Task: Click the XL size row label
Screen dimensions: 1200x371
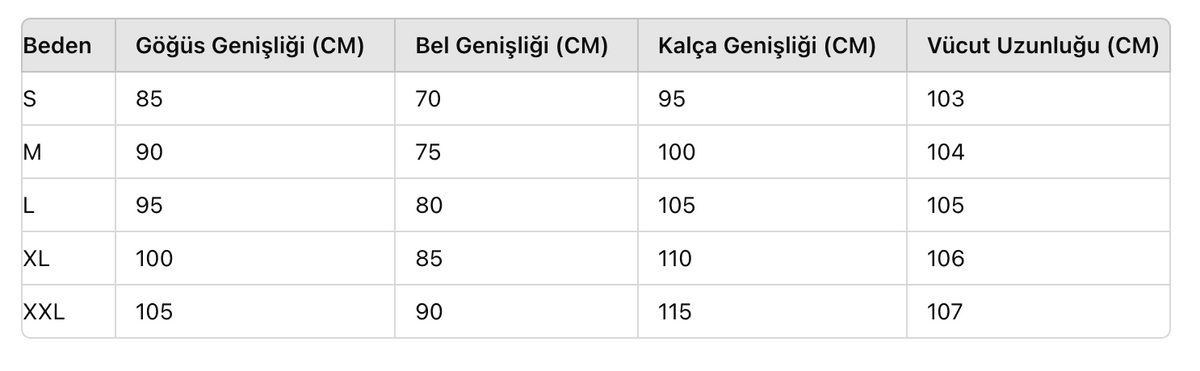Action: coord(36,259)
